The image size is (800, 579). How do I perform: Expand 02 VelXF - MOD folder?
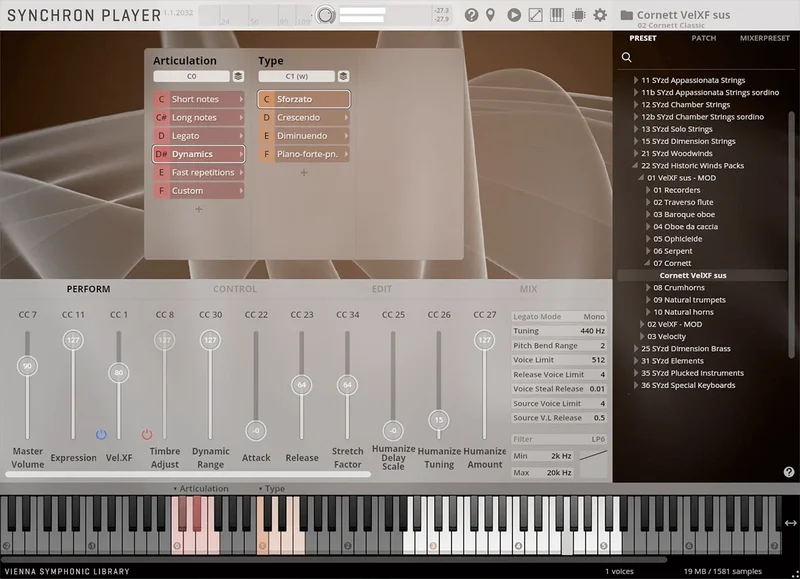[x=642, y=324]
